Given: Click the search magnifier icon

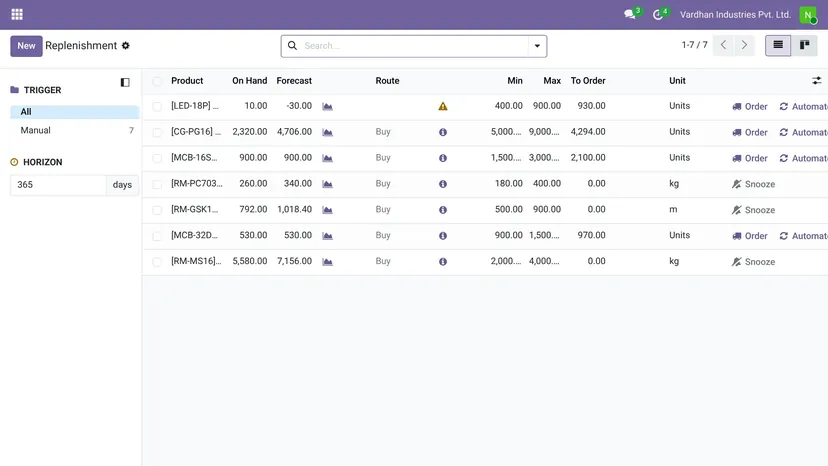Looking at the screenshot, I should pyautogui.click(x=292, y=45).
